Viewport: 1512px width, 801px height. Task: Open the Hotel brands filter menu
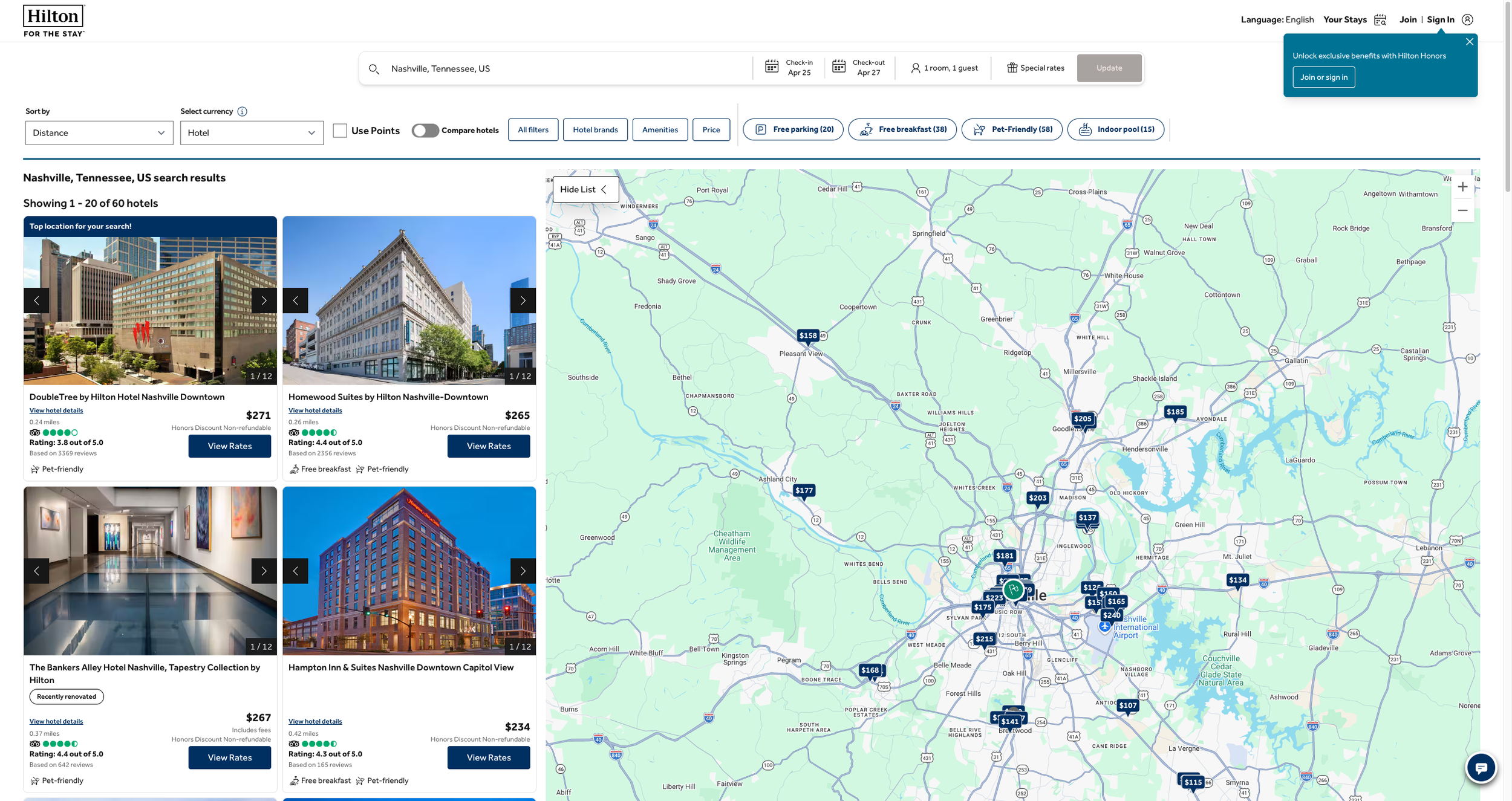[595, 129]
